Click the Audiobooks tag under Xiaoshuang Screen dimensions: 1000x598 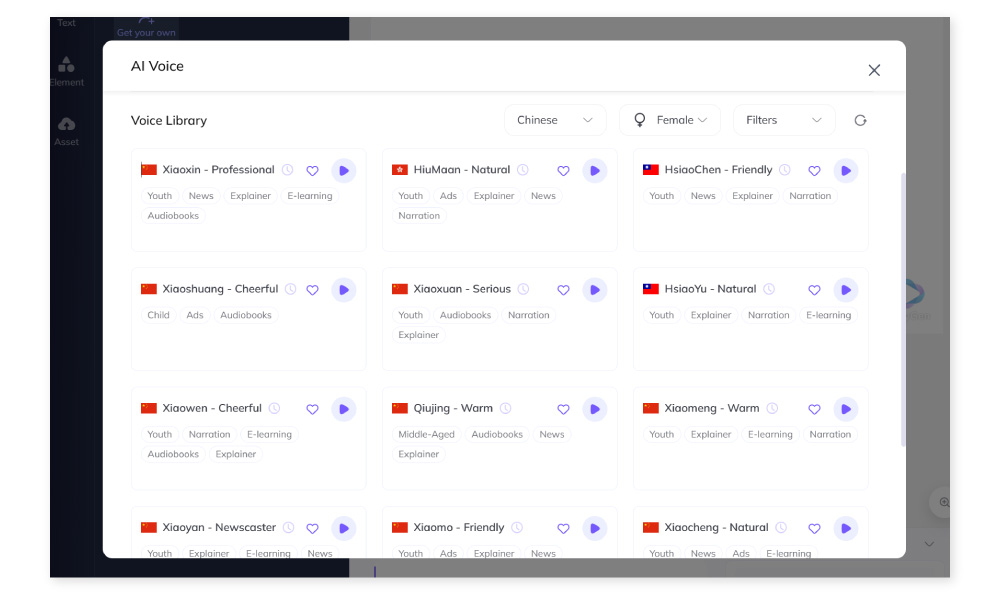click(246, 315)
